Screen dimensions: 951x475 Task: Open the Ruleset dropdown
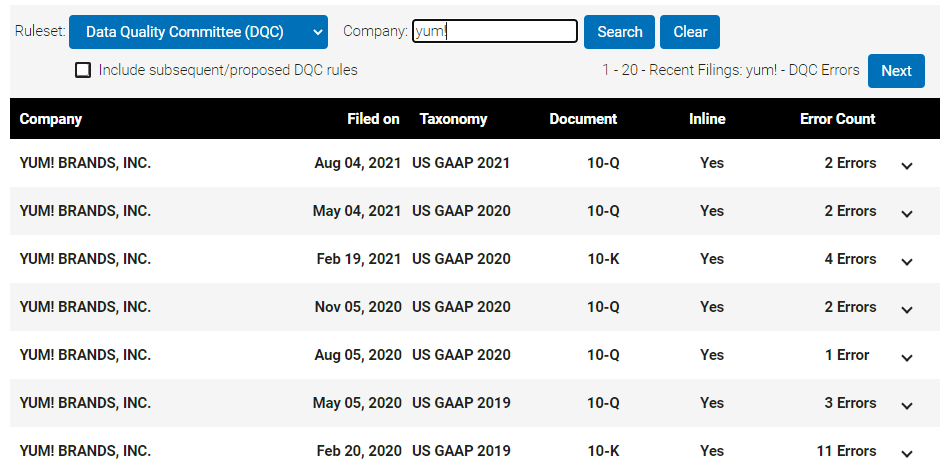click(198, 32)
